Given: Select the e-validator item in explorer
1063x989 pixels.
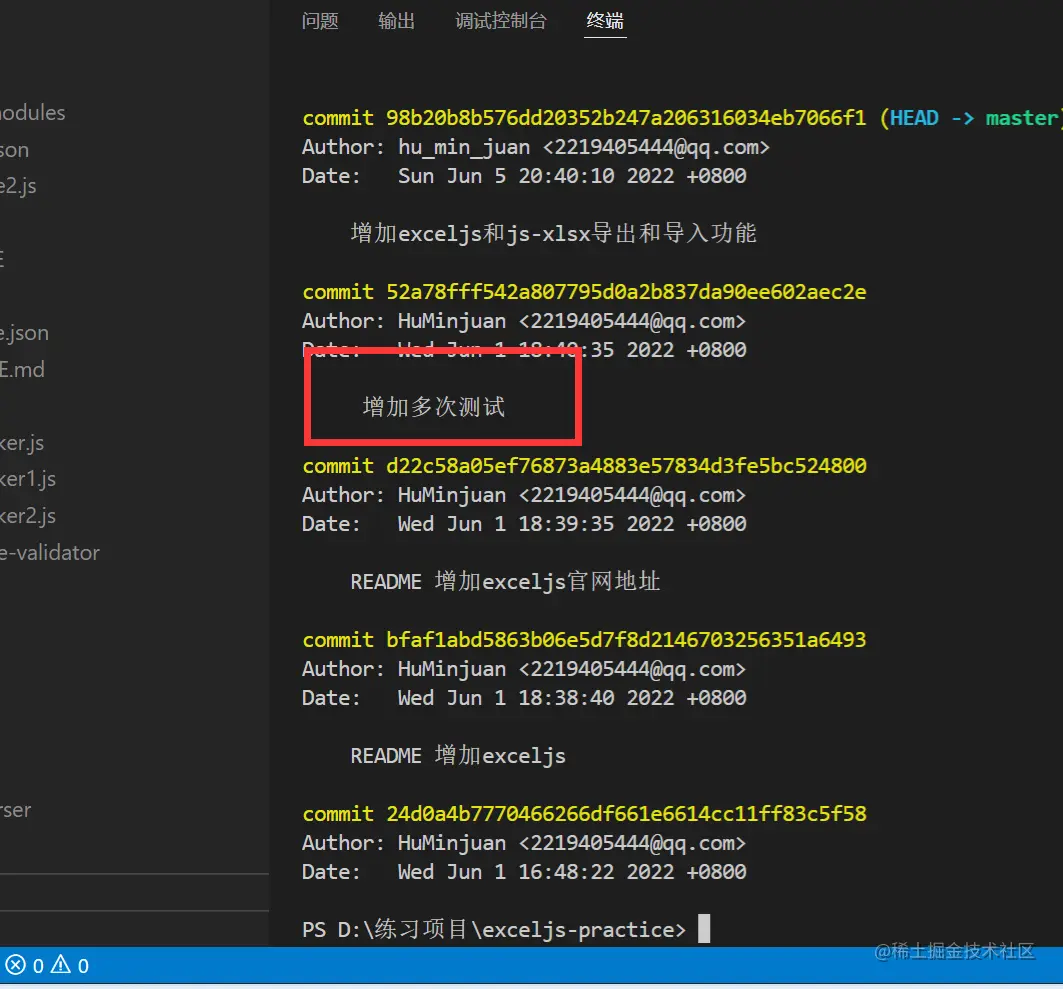Looking at the screenshot, I should 49,552.
